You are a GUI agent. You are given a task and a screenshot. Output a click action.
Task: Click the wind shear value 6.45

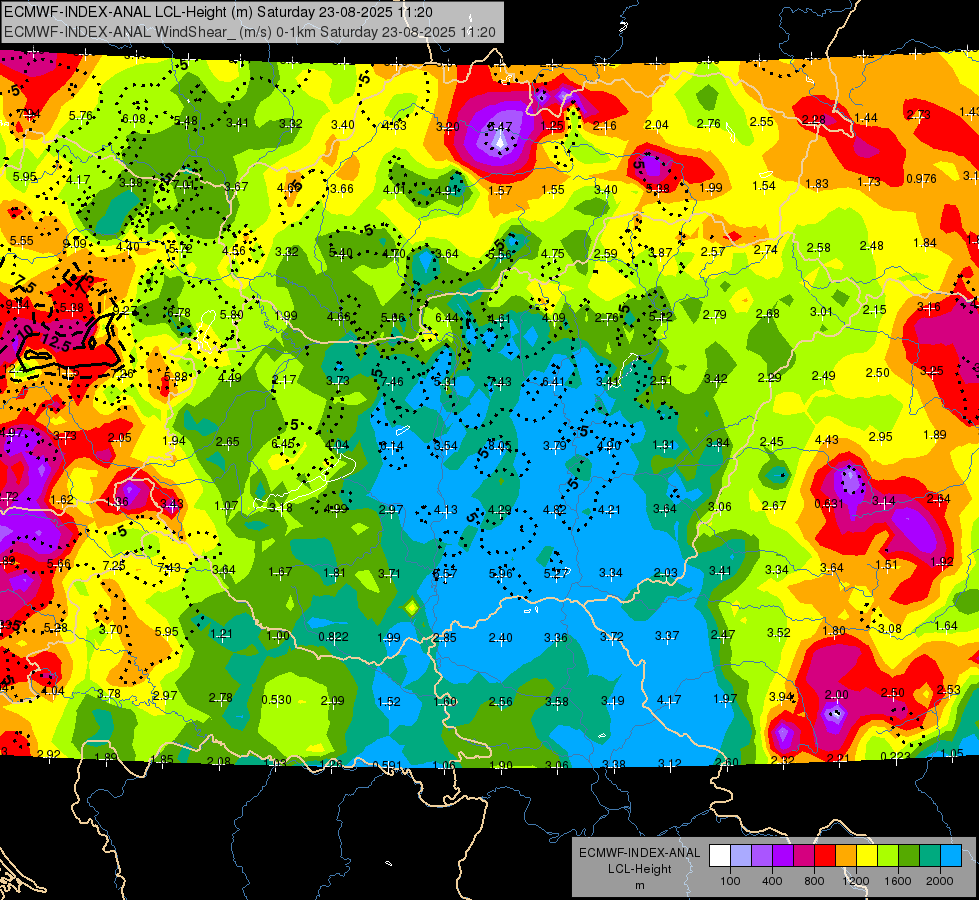coord(283,443)
